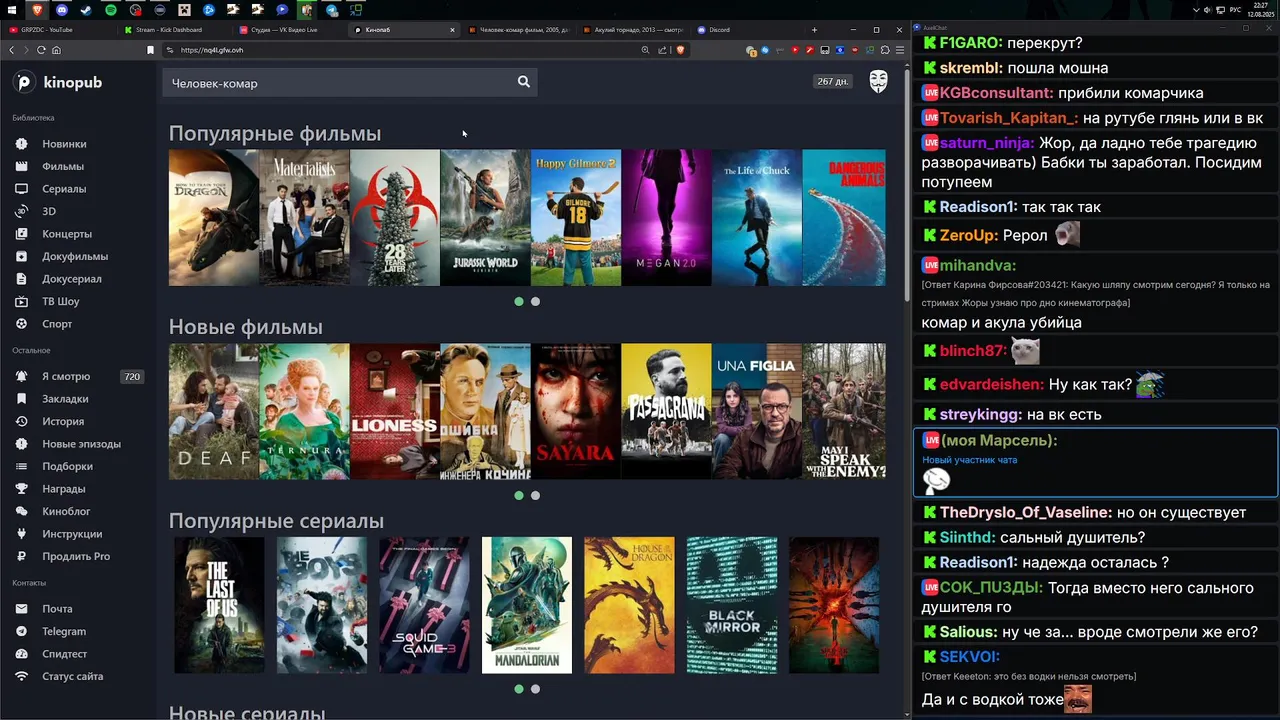Open the Концерты section in sidebar
1280x720 pixels.
pyautogui.click(x=67, y=234)
